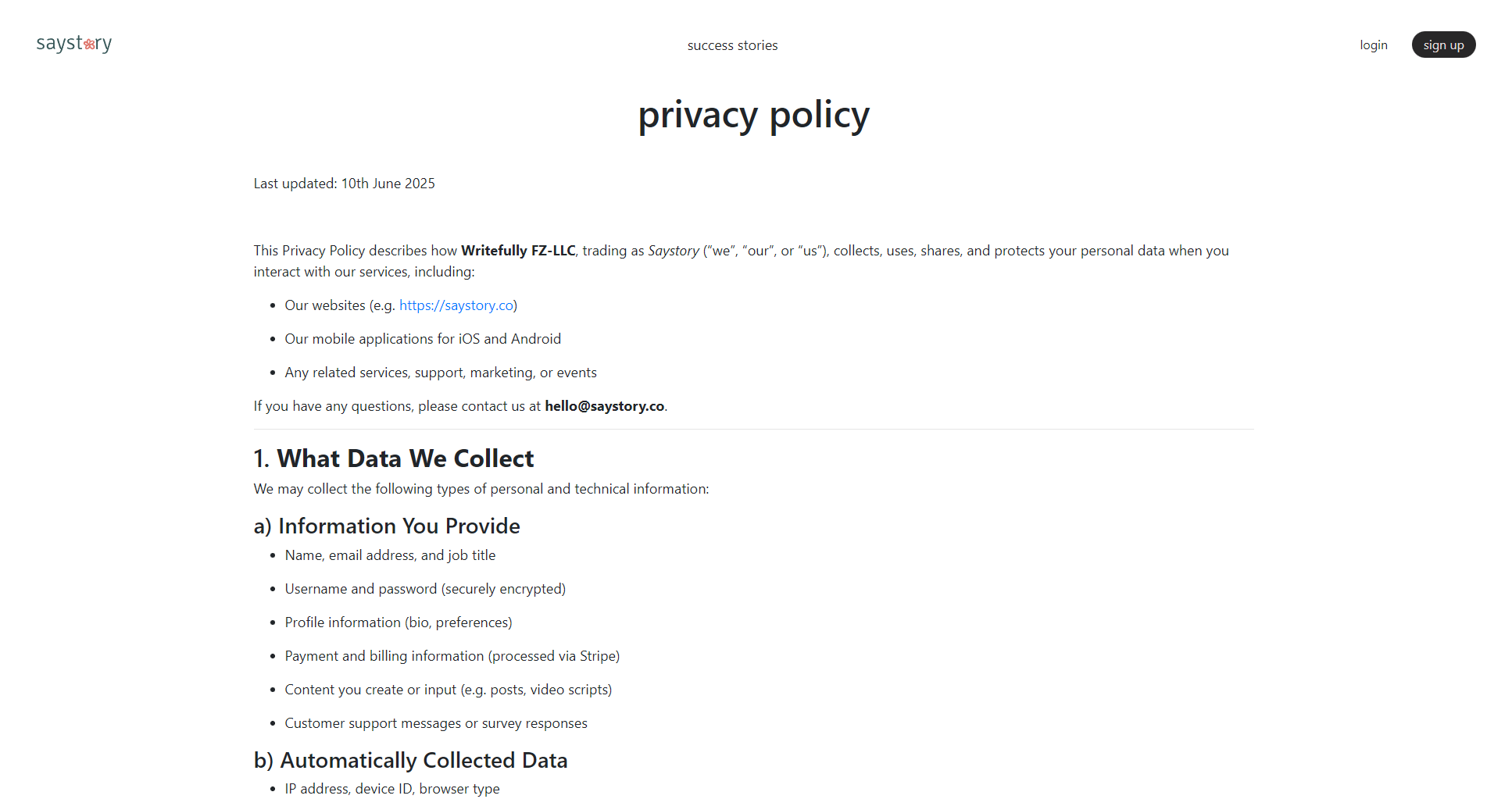Click the Username and password bullet item
This screenshot has height=799, width=1512.
point(425,589)
